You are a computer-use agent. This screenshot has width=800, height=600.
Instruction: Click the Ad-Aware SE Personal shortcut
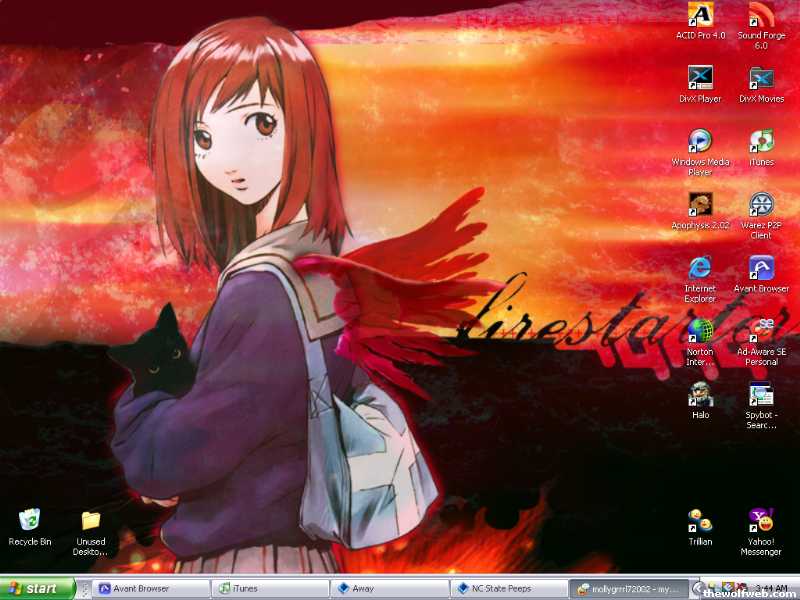click(x=761, y=342)
